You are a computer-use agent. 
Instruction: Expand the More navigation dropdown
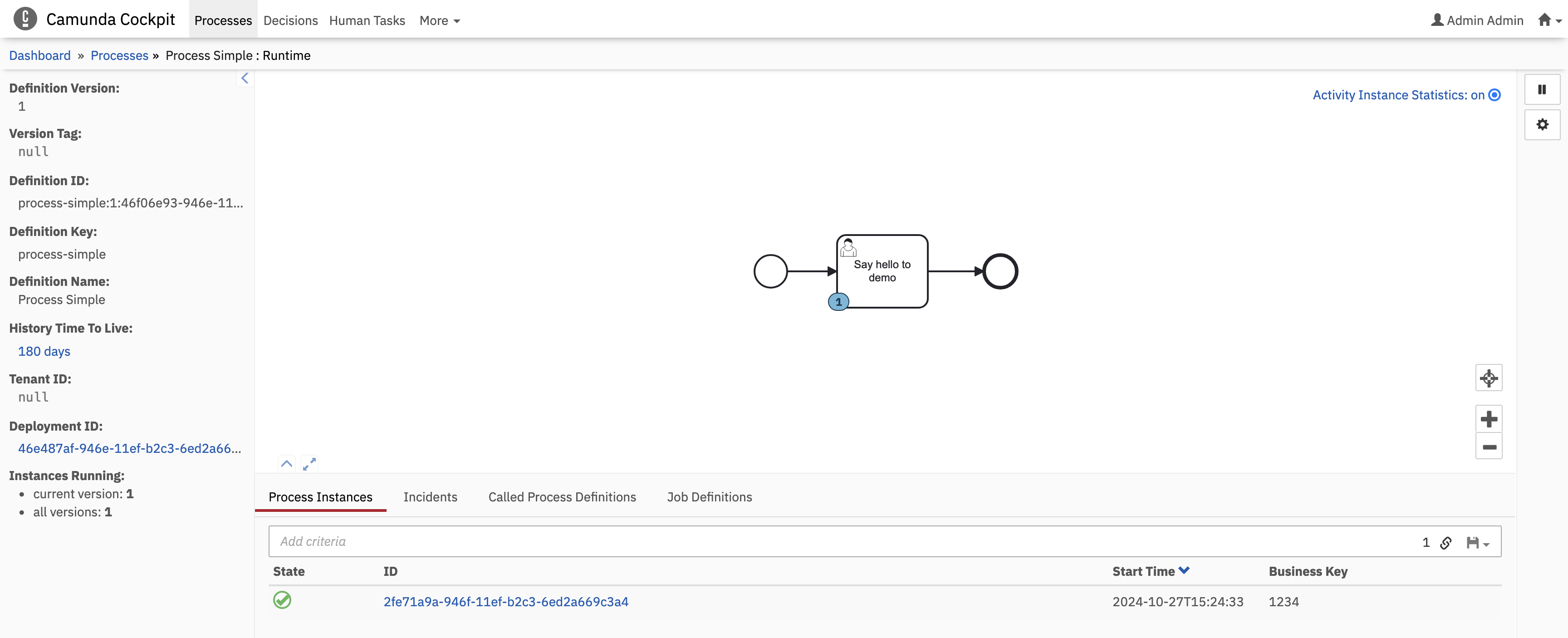[x=440, y=21]
